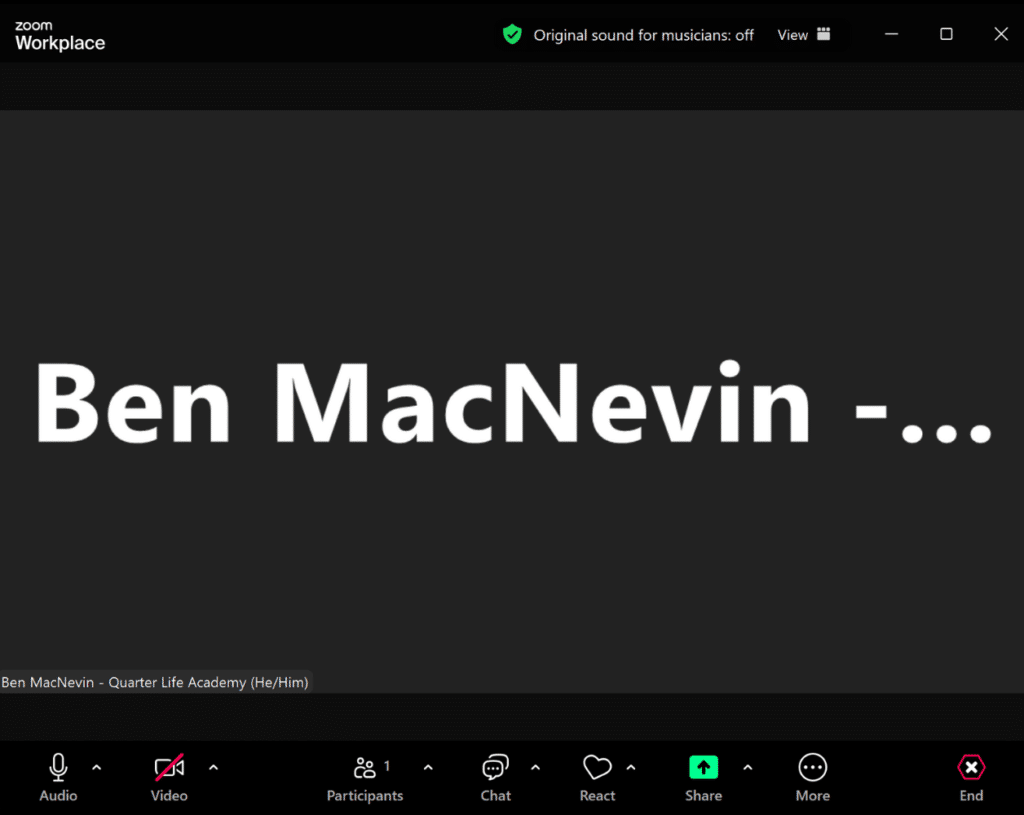Expand the Participants options caret
Viewport: 1024px width, 815px height.
pos(428,768)
